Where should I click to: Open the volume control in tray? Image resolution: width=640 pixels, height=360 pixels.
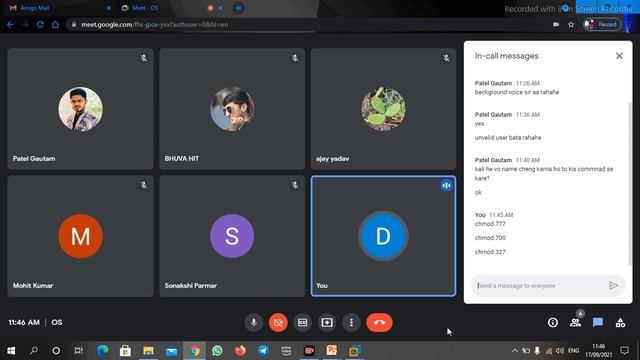[x=560, y=351]
